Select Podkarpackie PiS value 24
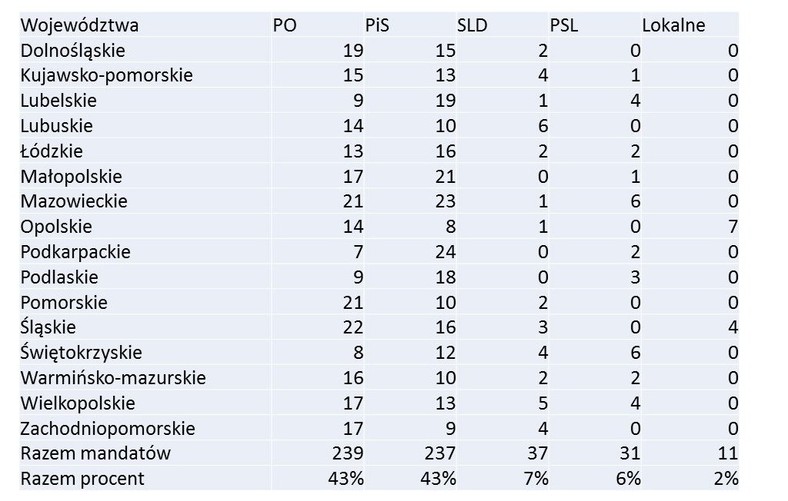This screenshot has height=501, width=788. (445, 252)
